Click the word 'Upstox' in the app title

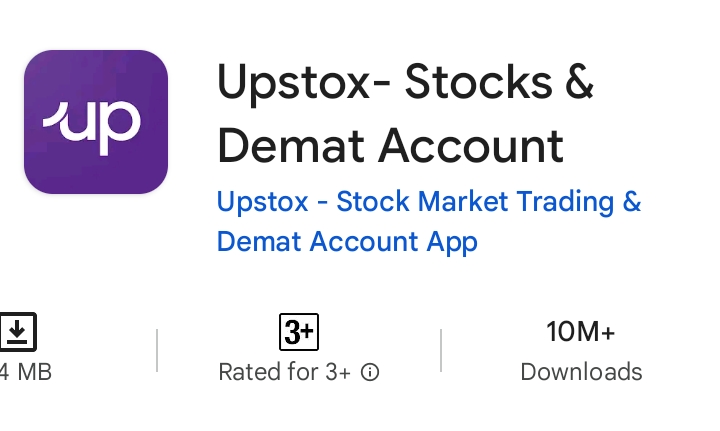293,84
